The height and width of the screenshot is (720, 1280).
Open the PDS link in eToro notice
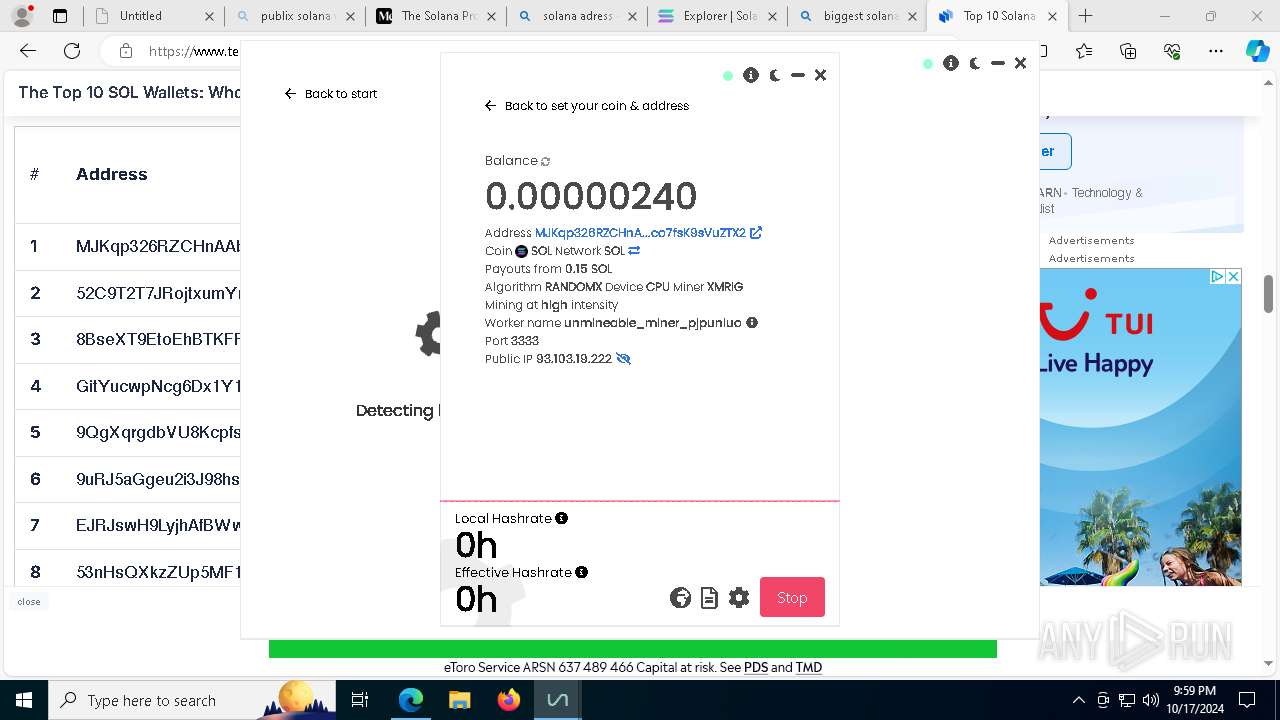click(755, 668)
